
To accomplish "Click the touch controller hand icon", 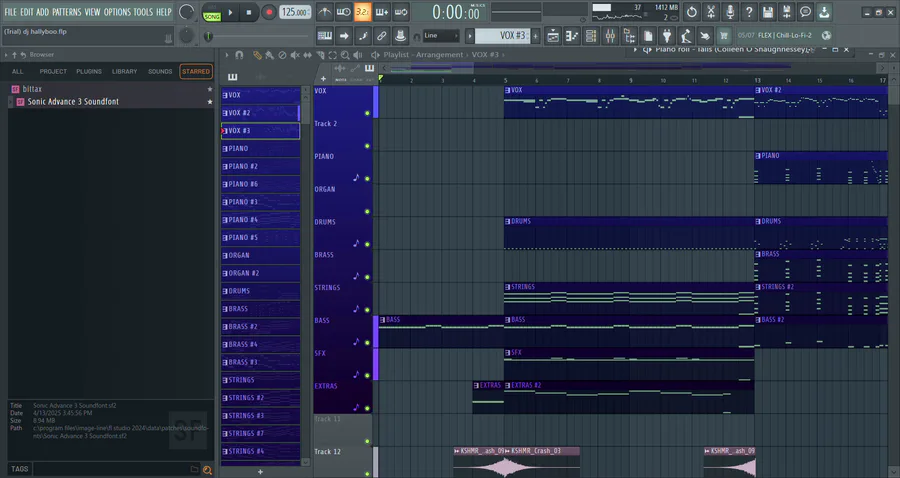I will [704, 36].
